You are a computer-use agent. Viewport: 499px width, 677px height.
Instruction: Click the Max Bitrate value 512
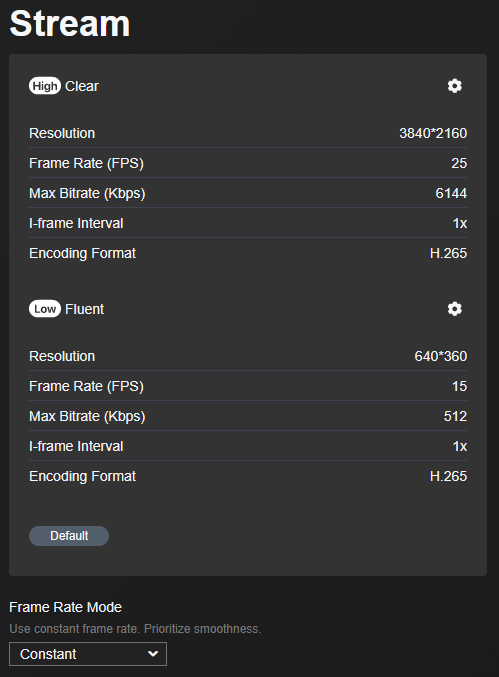click(455, 416)
